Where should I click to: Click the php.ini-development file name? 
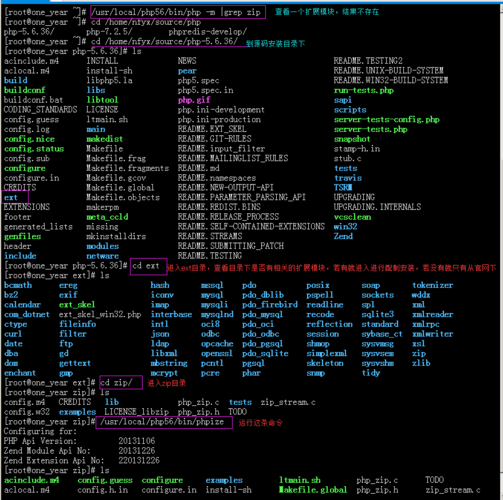[x=221, y=110]
